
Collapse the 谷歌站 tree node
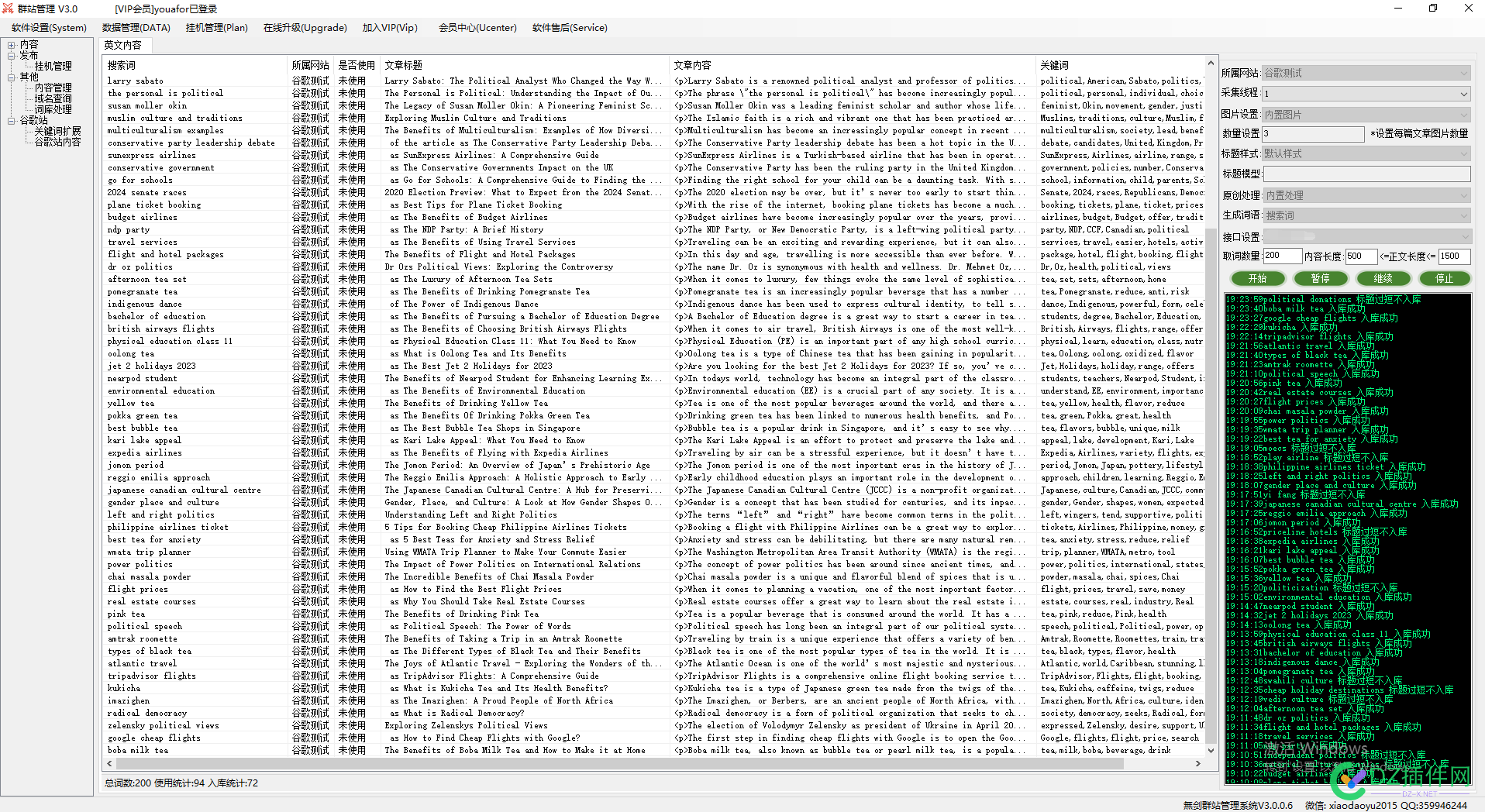(x=12, y=121)
